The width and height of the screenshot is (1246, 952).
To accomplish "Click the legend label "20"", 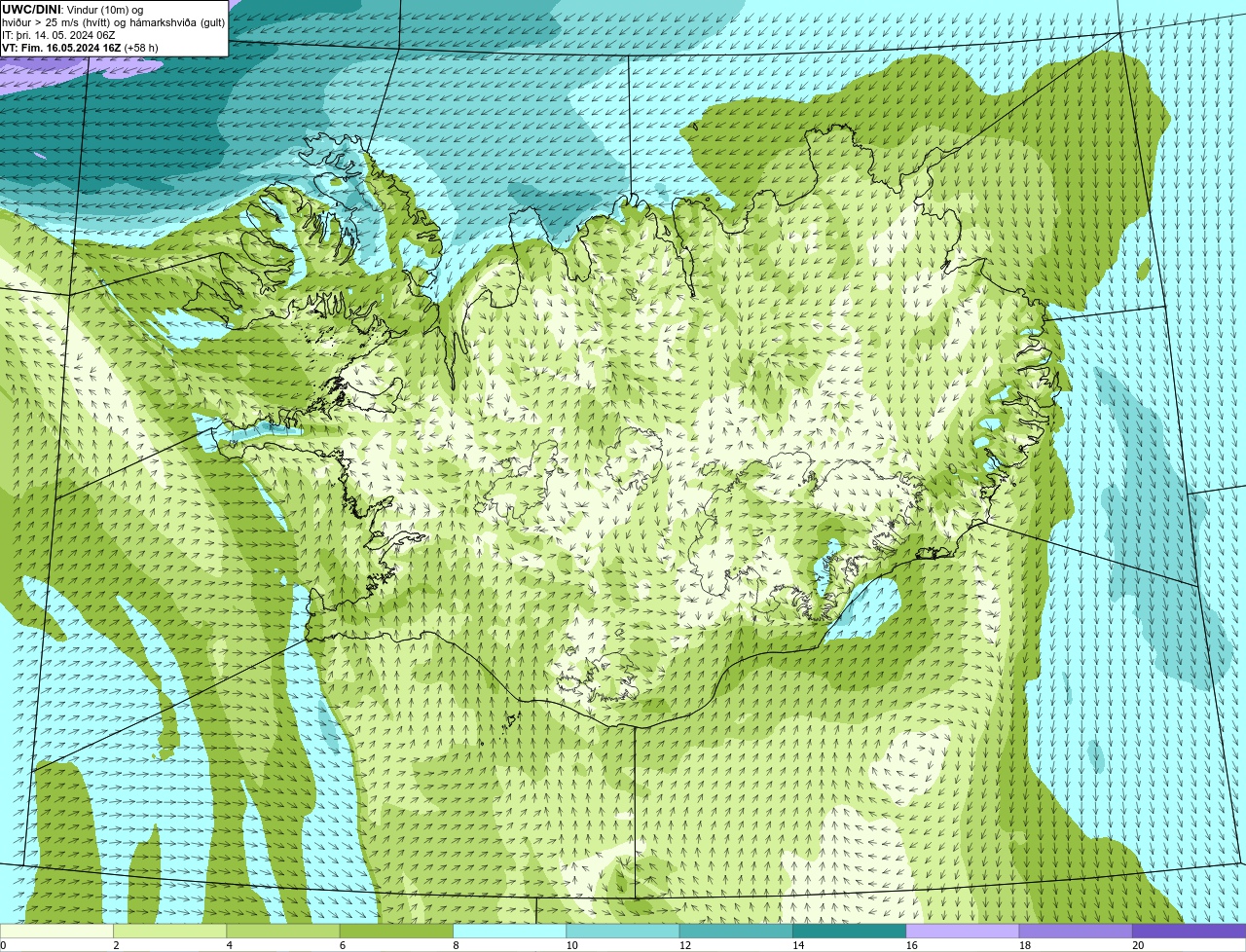I will tap(1138, 945).
